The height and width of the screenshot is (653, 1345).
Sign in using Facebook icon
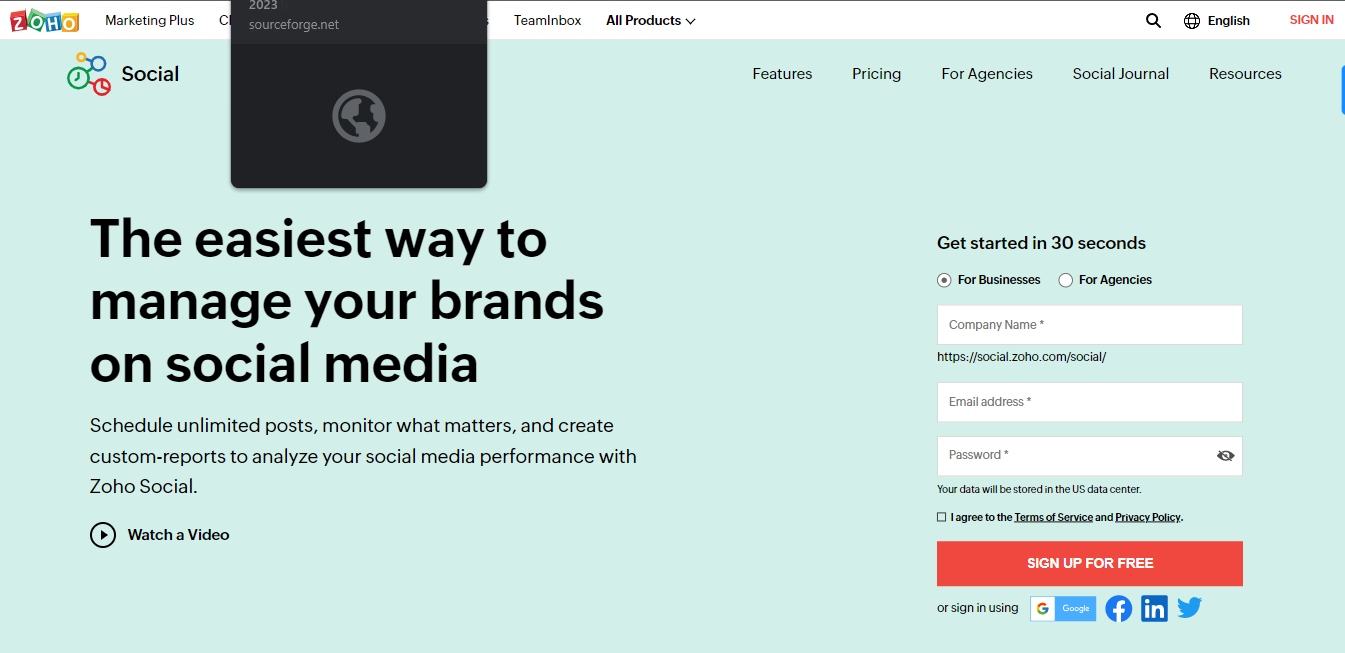(1119, 608)
